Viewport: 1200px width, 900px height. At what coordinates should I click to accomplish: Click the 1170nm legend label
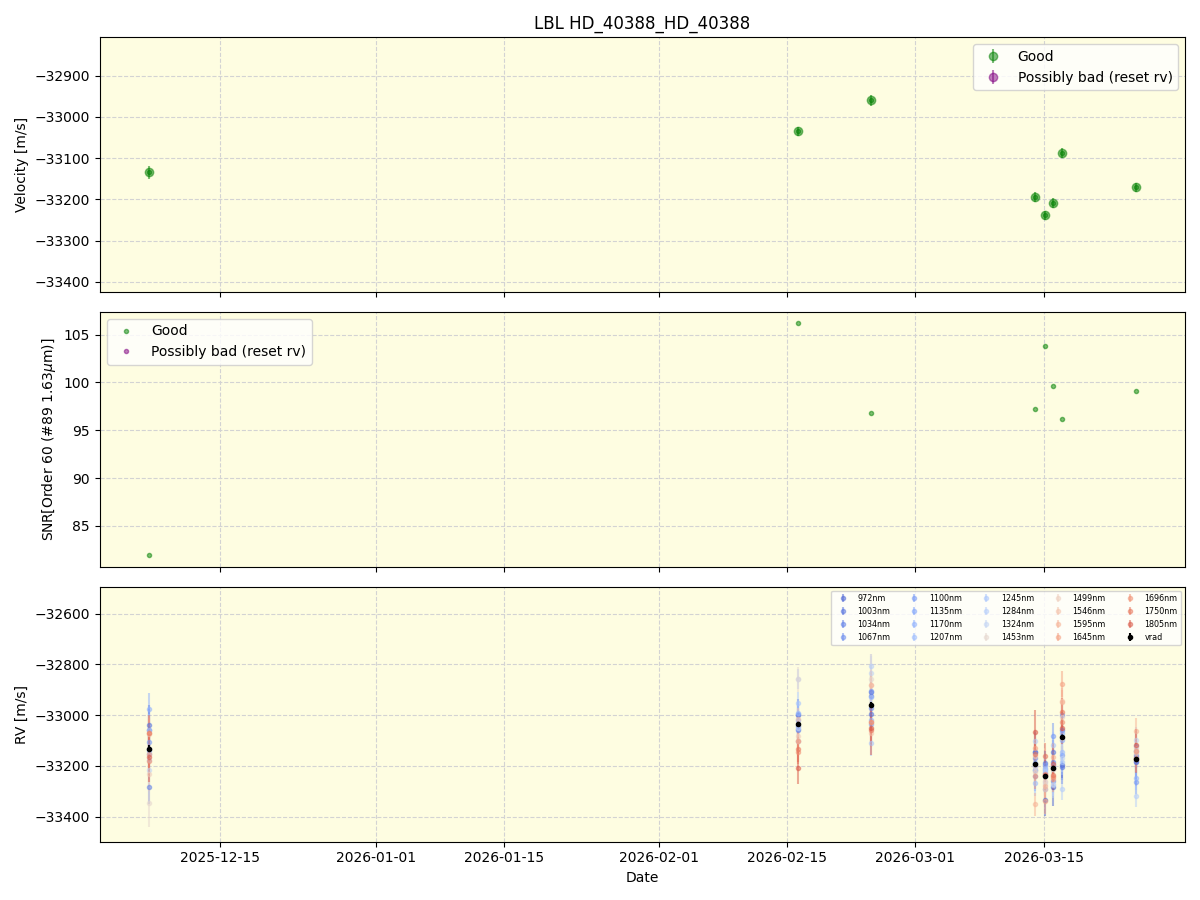pos(946,624)
